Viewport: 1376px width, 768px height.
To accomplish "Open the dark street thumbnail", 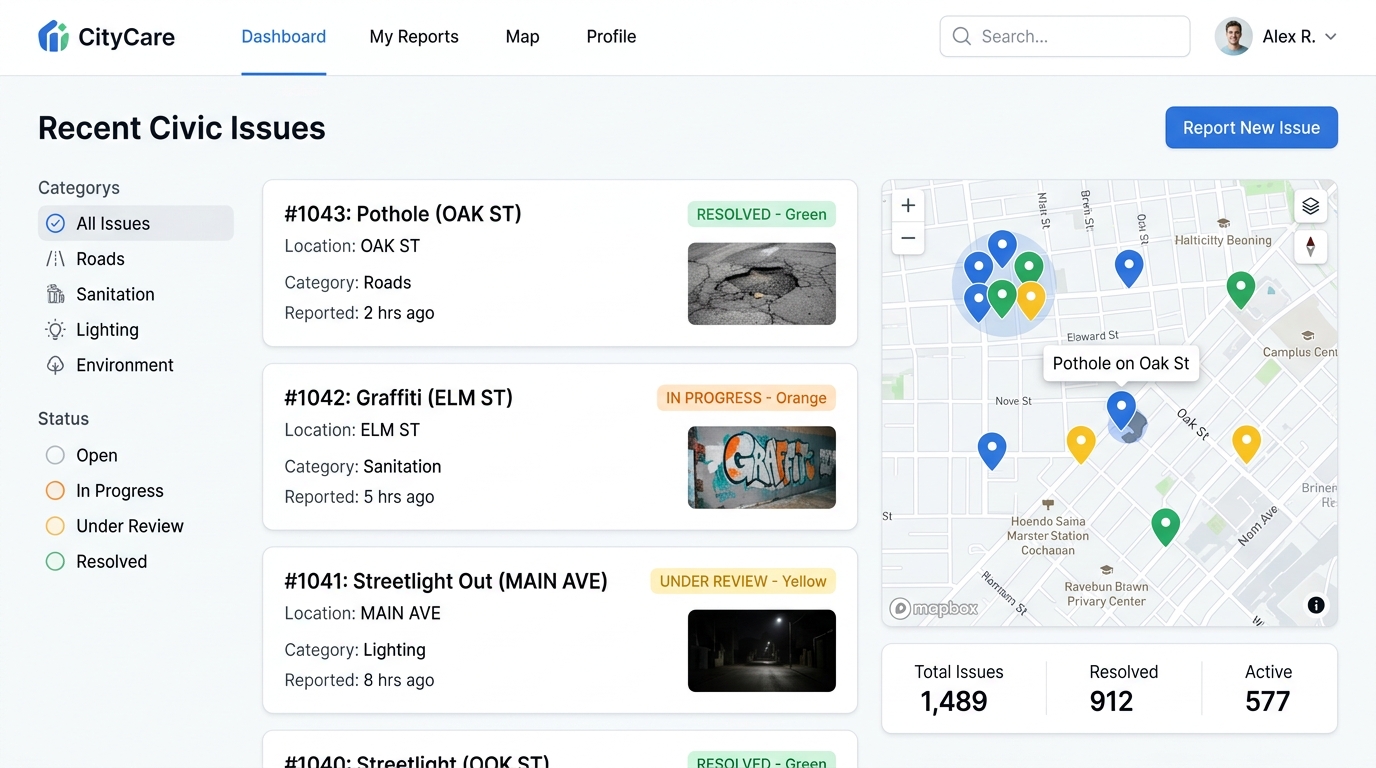I will [x=762, y=651].
